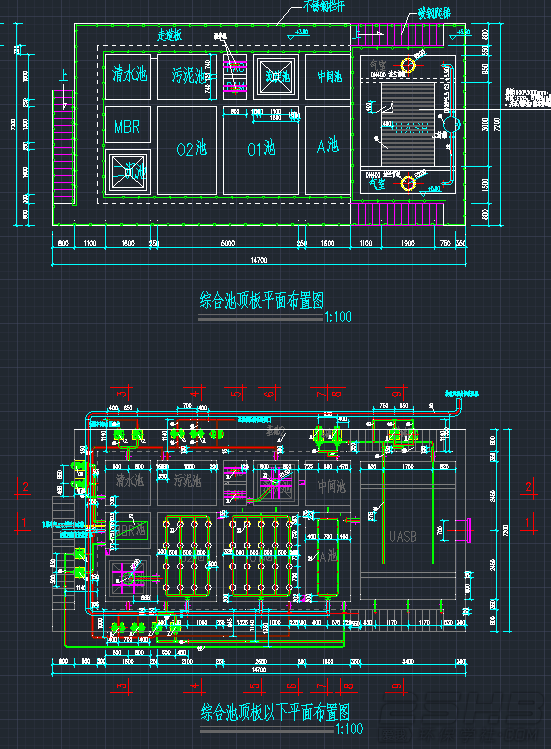Select the 1900 dimension text
Screen dimensions: 551x749
[x=407, y=243]
